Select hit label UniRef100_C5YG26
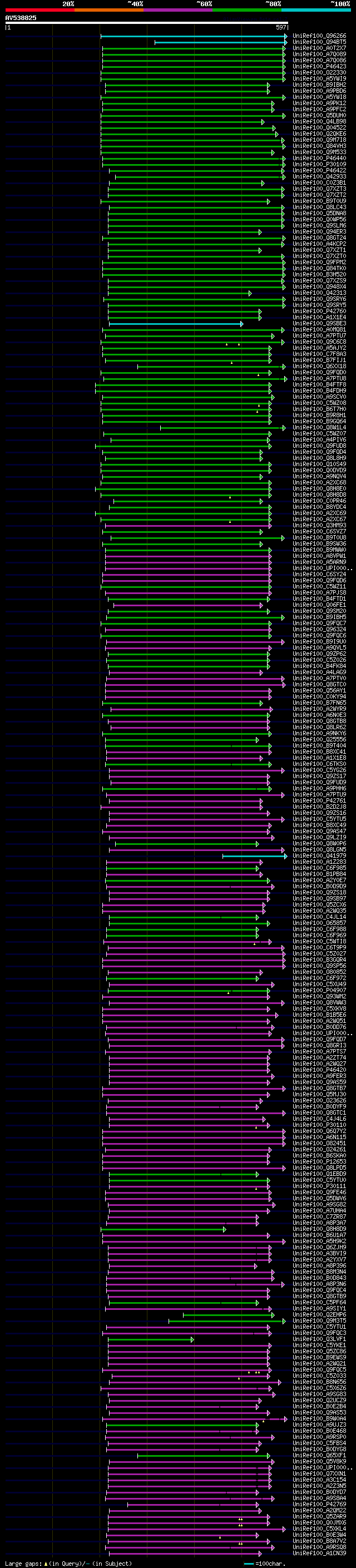 pyautogui.click(x=319, y=770)
